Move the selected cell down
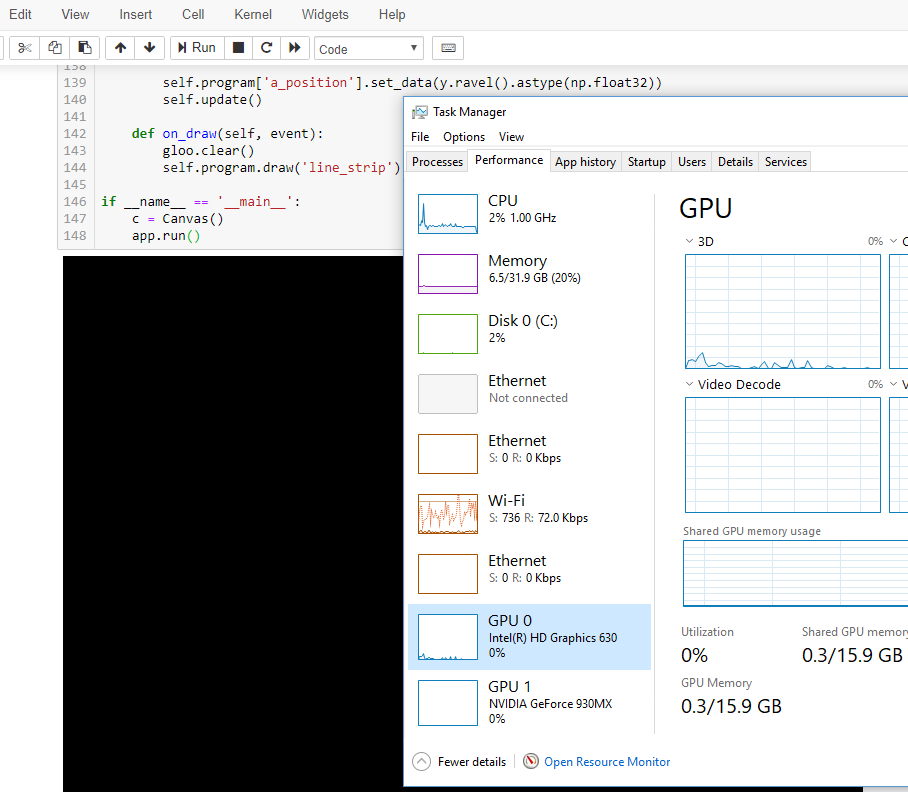This screenshot has height=792, width=908. [149, 47]
